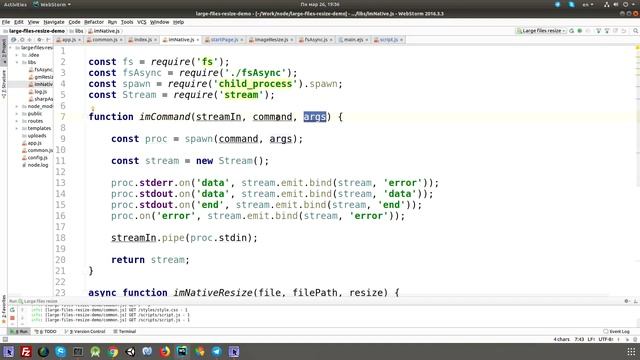640x360 pixels.
Task: Open the Navigate menu
Action: point(54,22)
